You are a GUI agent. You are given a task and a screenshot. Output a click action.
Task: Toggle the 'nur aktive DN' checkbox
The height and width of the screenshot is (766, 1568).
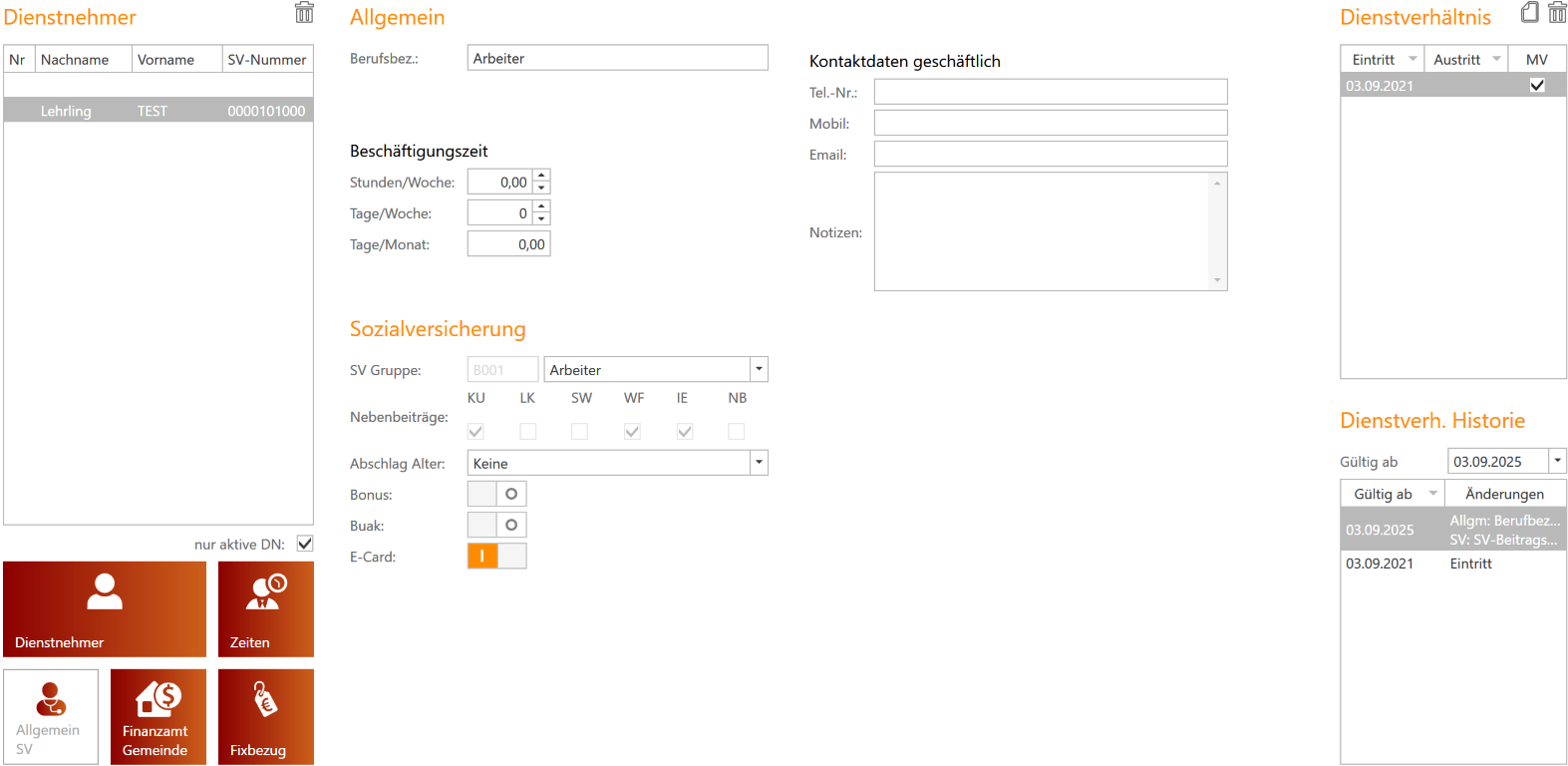click(x=305, y=544)
